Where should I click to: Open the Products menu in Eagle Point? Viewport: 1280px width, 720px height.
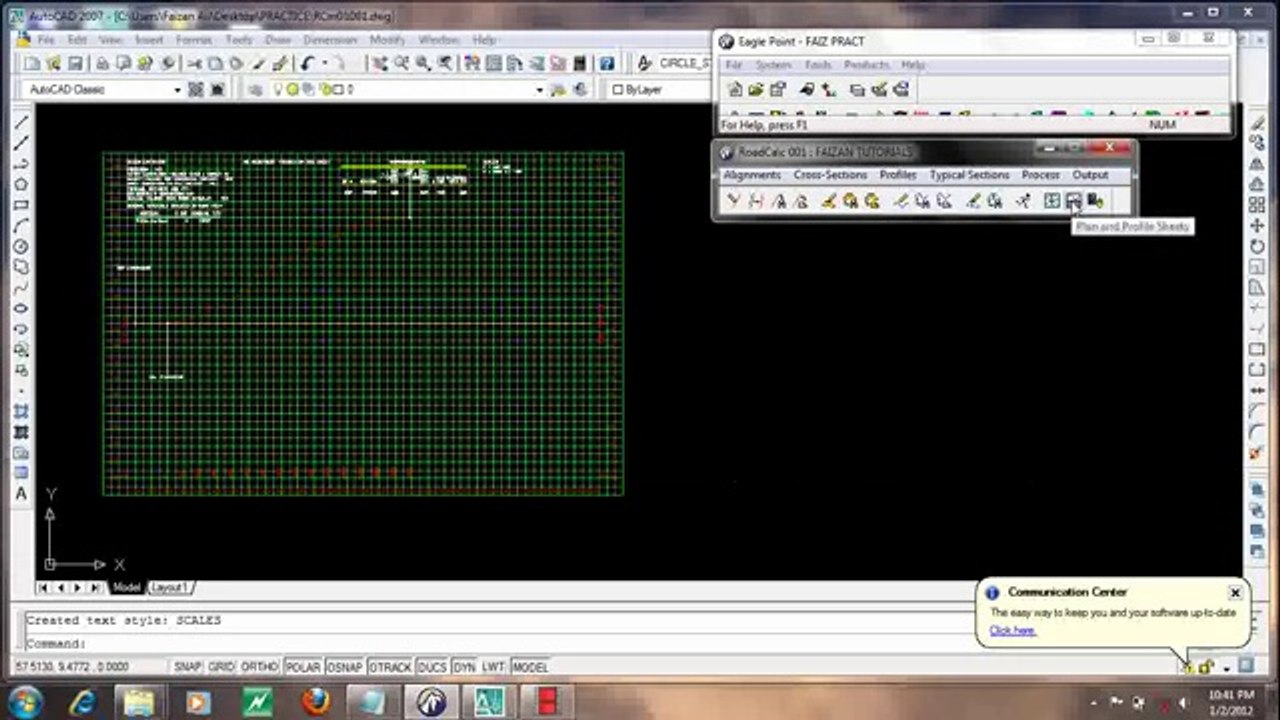(x=866, y=65)
